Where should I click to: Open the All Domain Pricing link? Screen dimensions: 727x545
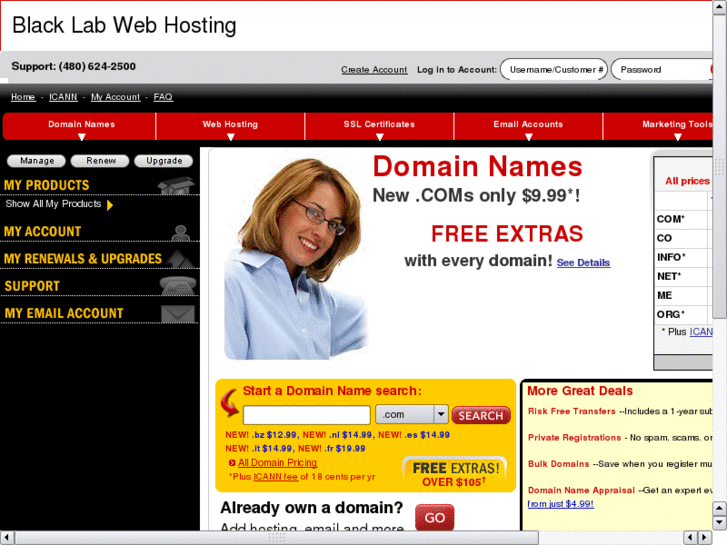[x=278, y=463]
